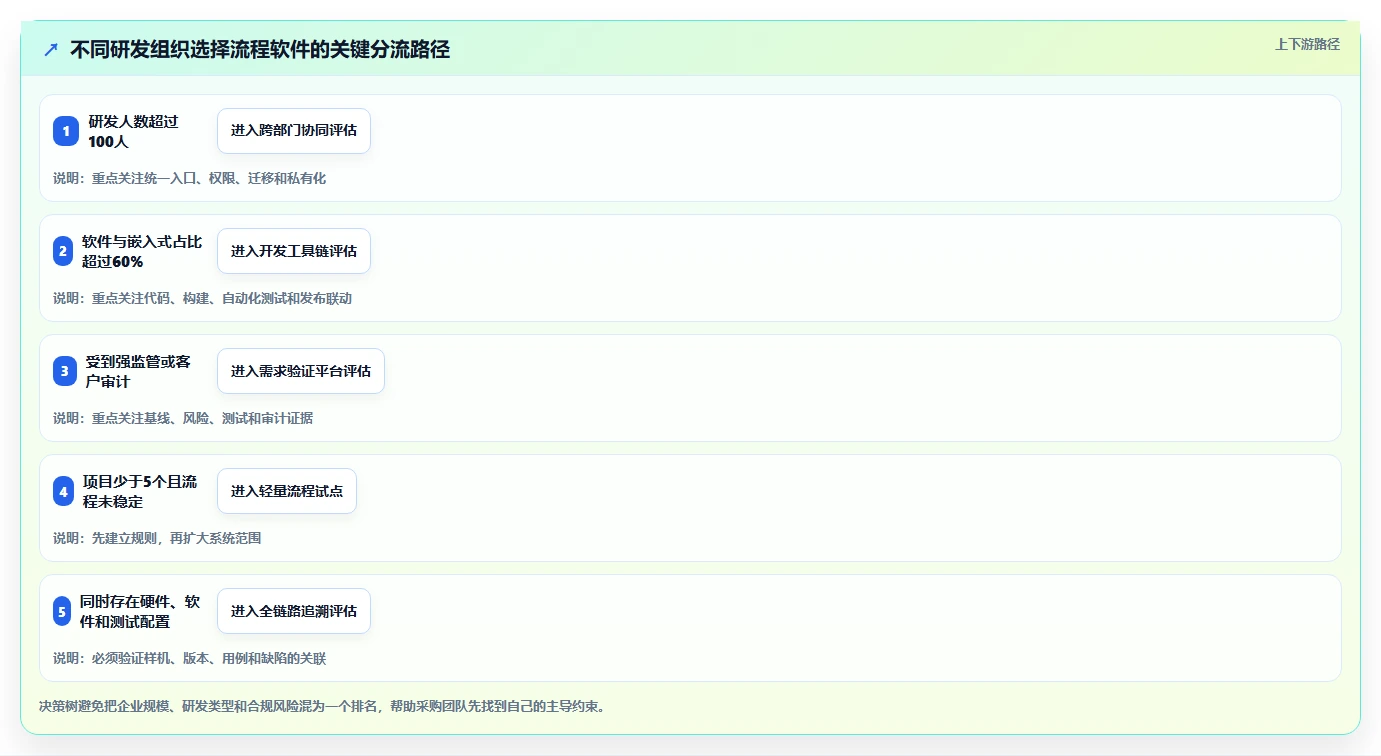Viewport: 1381px width, 756px height.
Task: Click the note 说明：重点关注统一入口、权限、迁移和私有化
Action: (190, 178)
